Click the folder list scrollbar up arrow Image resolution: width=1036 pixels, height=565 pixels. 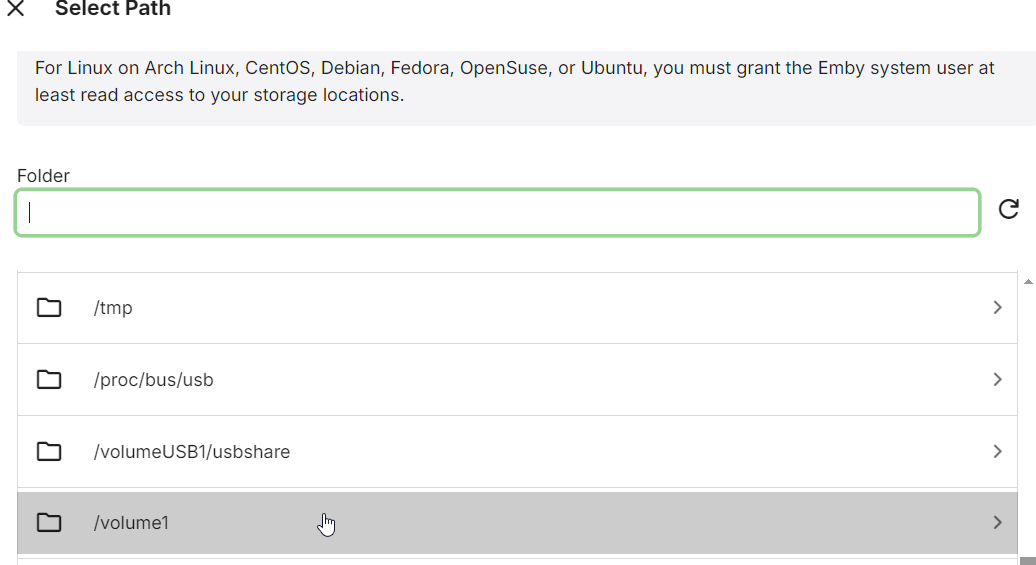click(x=1028, y=282)
